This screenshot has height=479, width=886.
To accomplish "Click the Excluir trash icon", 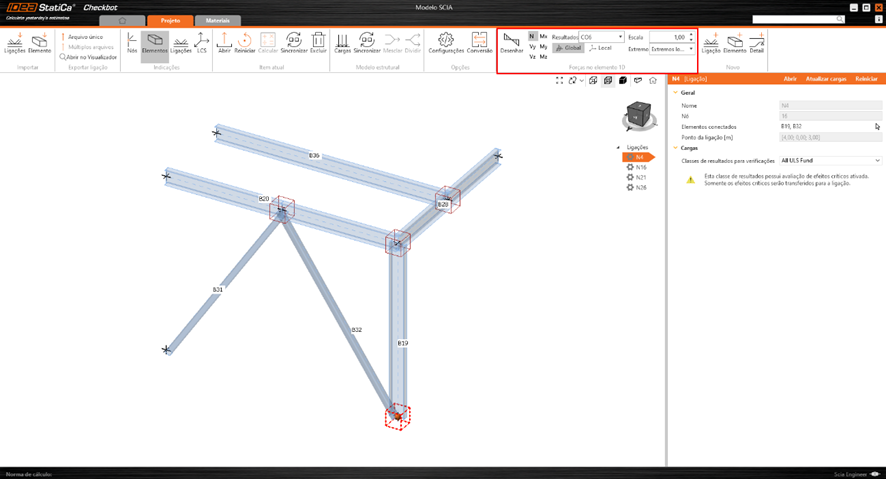I will [318, 42].
